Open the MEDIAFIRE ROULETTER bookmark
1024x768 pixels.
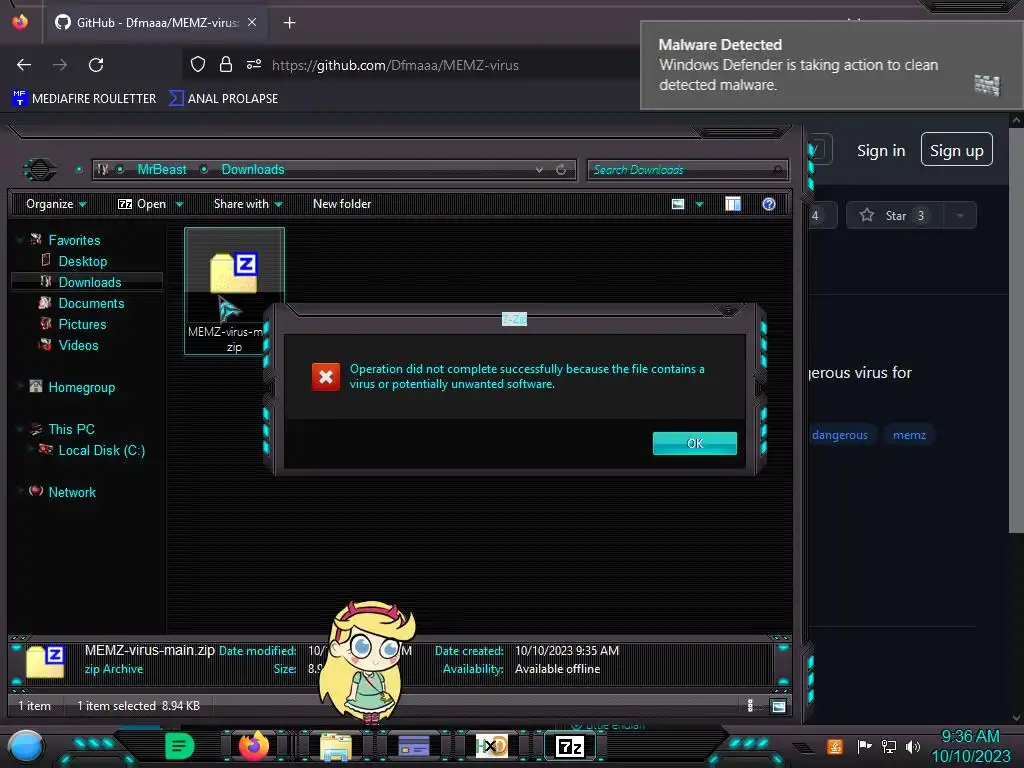tap(84, 99)
